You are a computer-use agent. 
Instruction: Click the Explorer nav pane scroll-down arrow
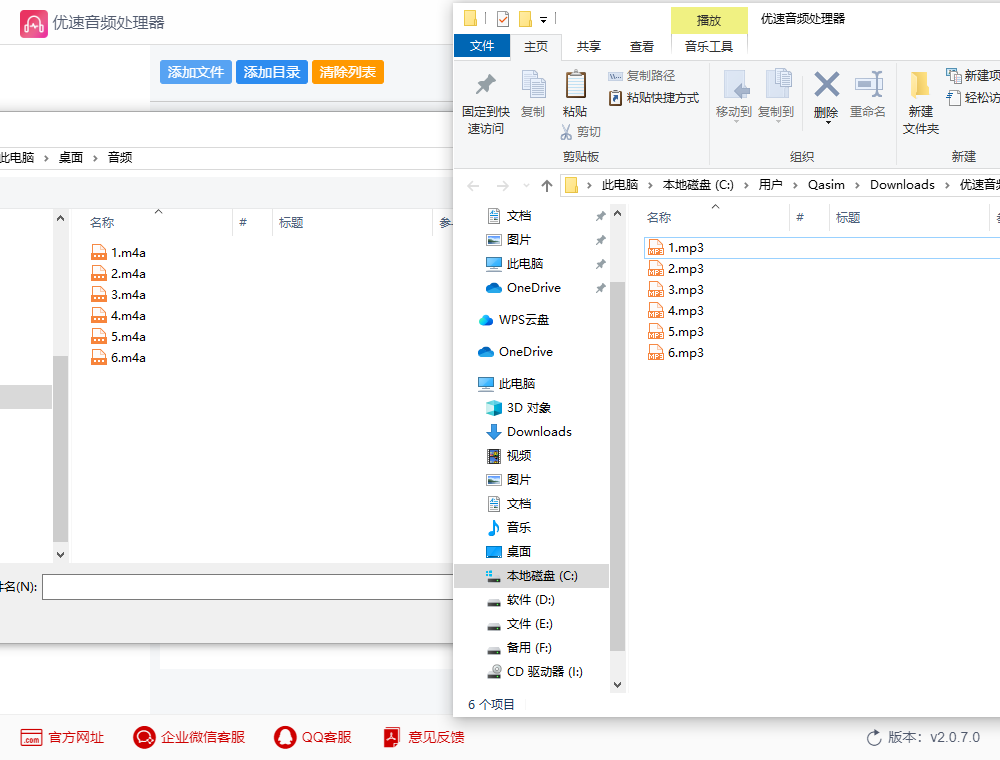coord(617,685)
